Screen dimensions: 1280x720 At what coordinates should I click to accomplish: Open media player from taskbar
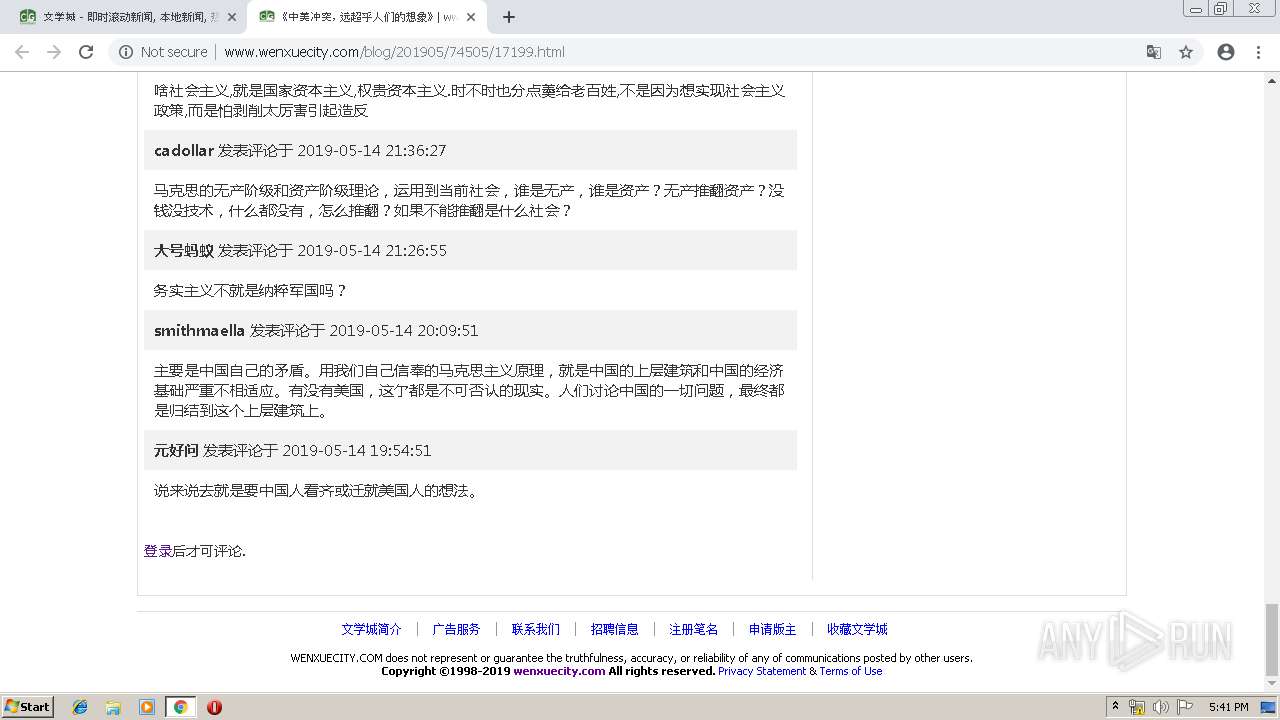click(x=147, y=707)
